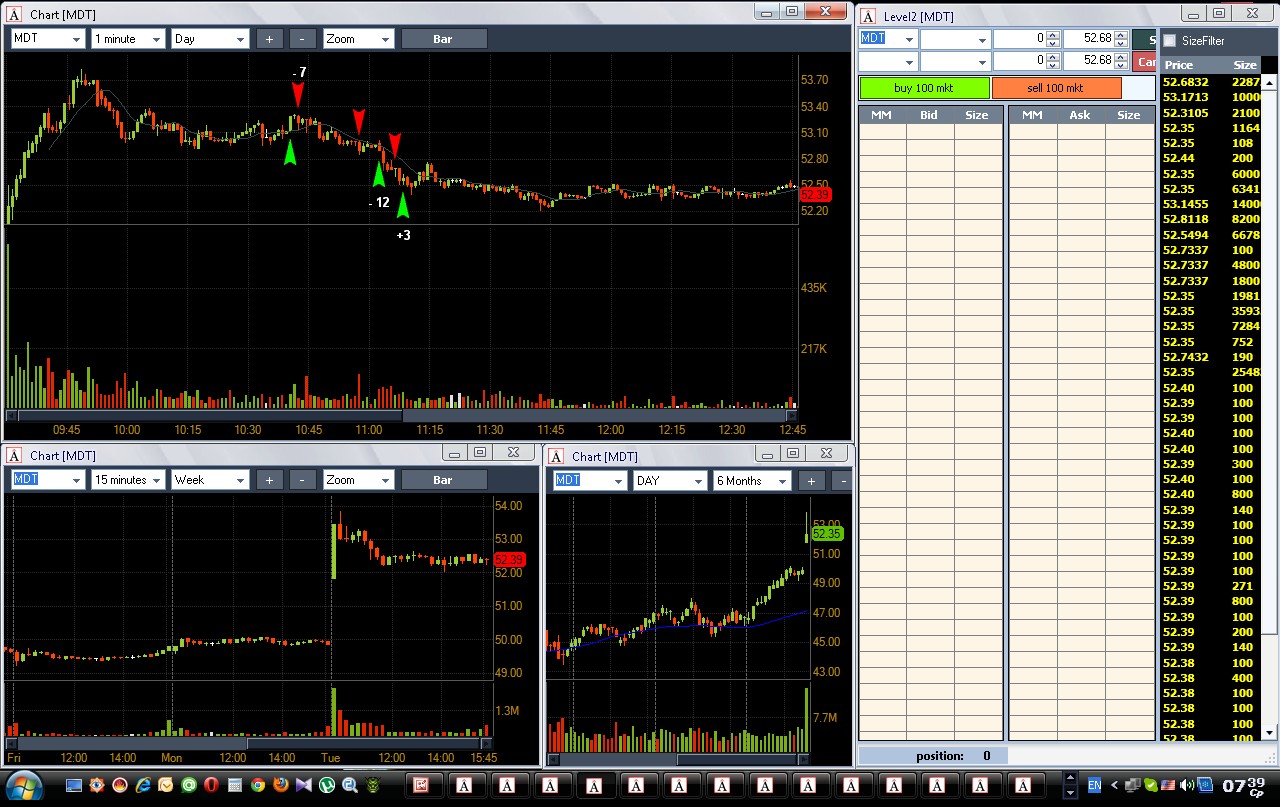Increase the first order price with up stepper

1121,35
